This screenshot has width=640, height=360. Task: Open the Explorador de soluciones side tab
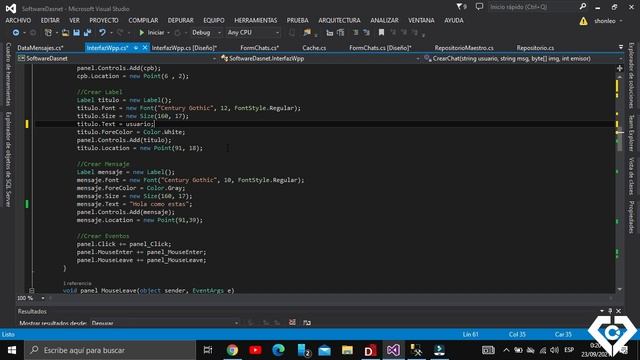click(631, 76)
